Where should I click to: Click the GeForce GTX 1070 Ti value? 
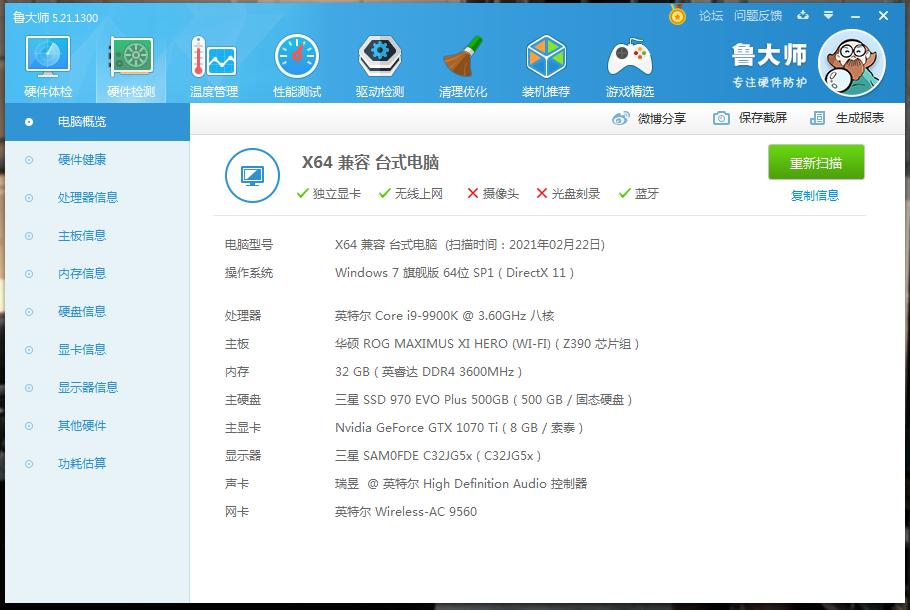tap(459, 428)
